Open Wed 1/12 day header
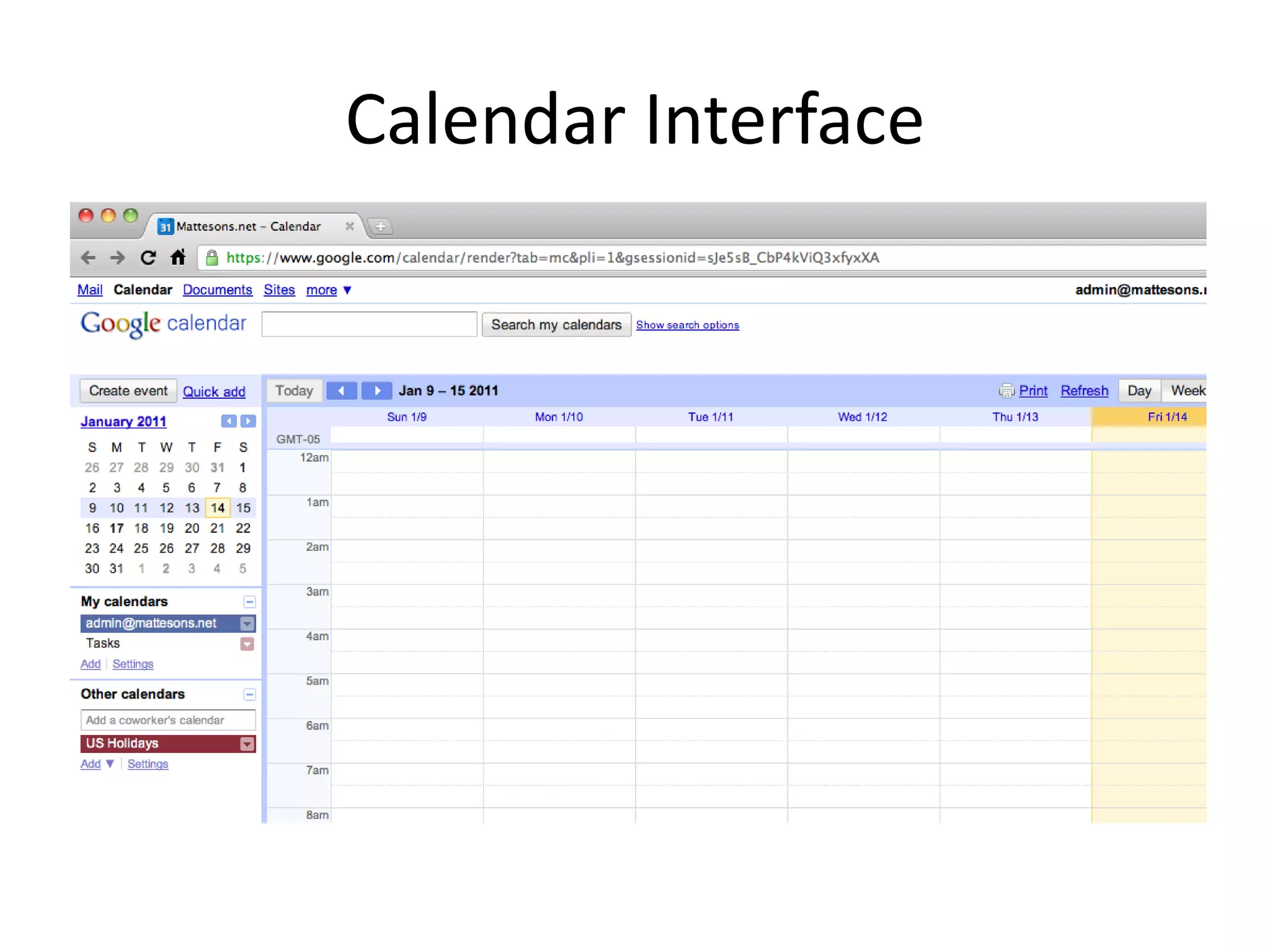This screenshot has width=1270, height=952. pos(863,417)
